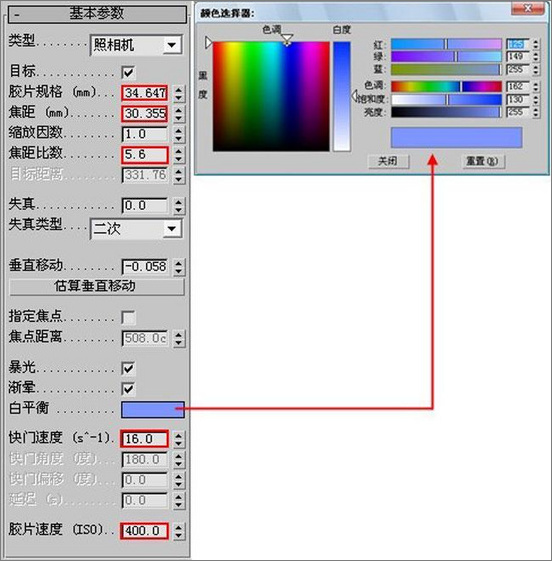Click the 蓝 blue channel slider
The width and height of the screenshot is (552, 561).
click(446, 69)
